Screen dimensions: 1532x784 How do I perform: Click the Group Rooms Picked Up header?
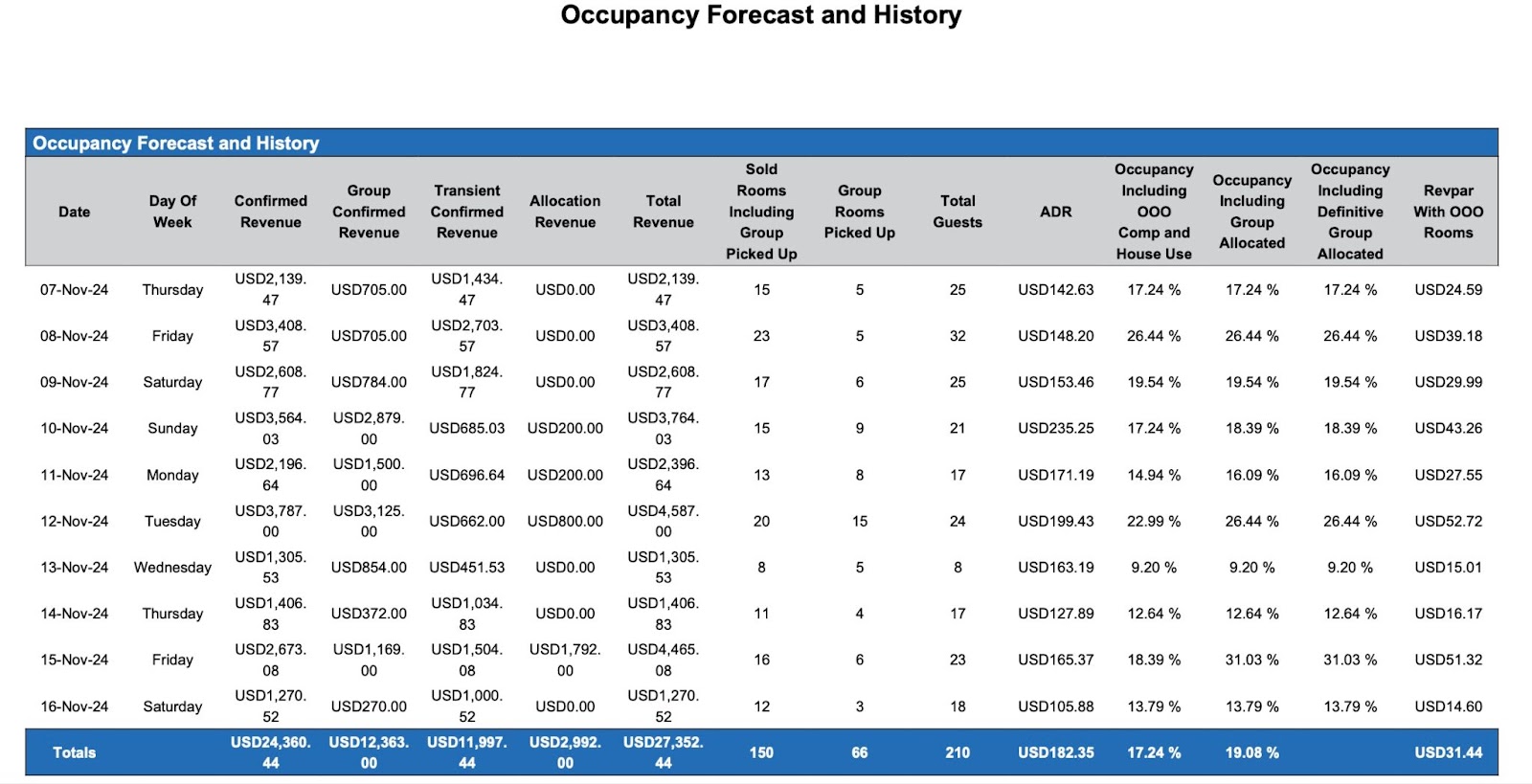click(859, 212)
